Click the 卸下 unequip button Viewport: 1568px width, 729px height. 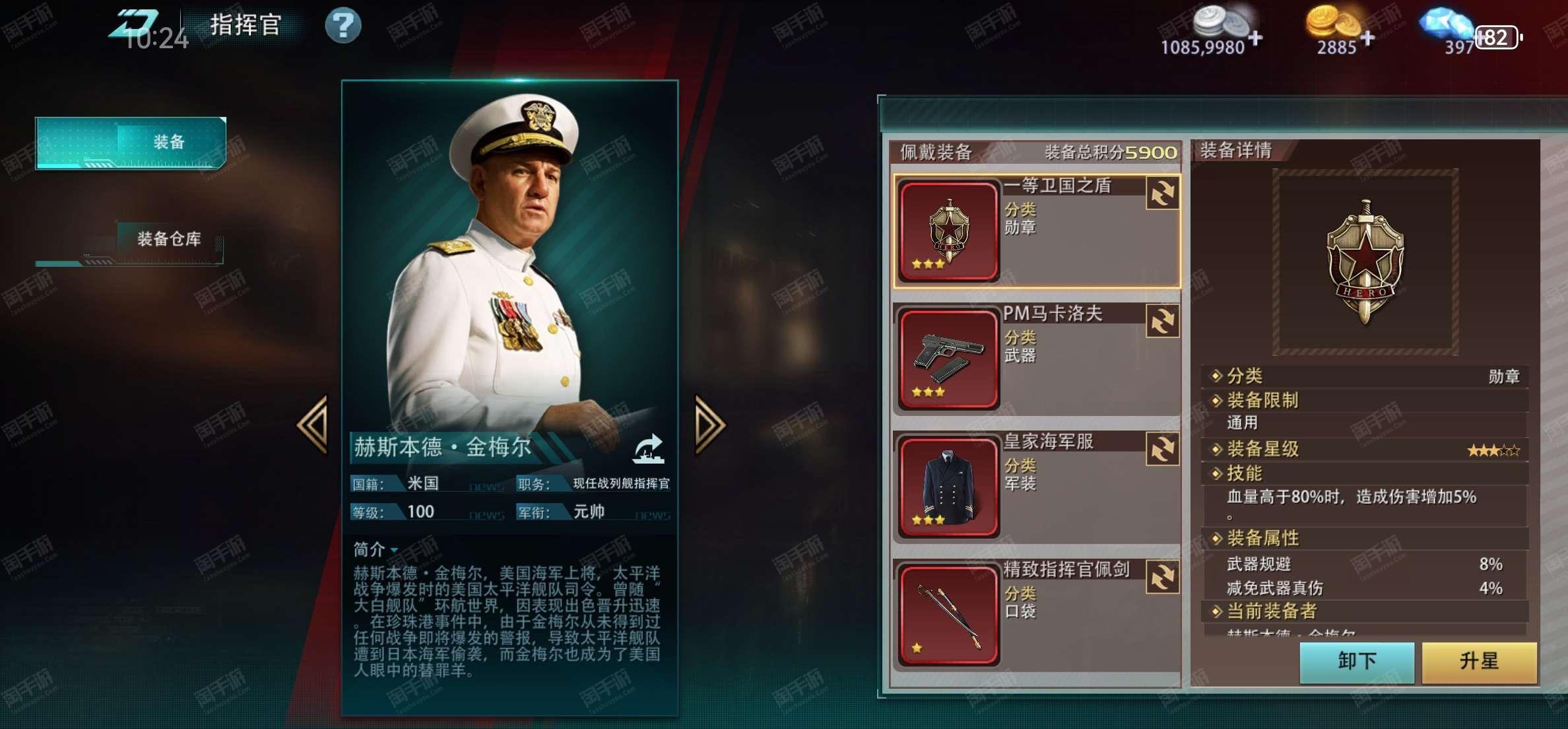pyautogui.click(x=1357, y=662)
